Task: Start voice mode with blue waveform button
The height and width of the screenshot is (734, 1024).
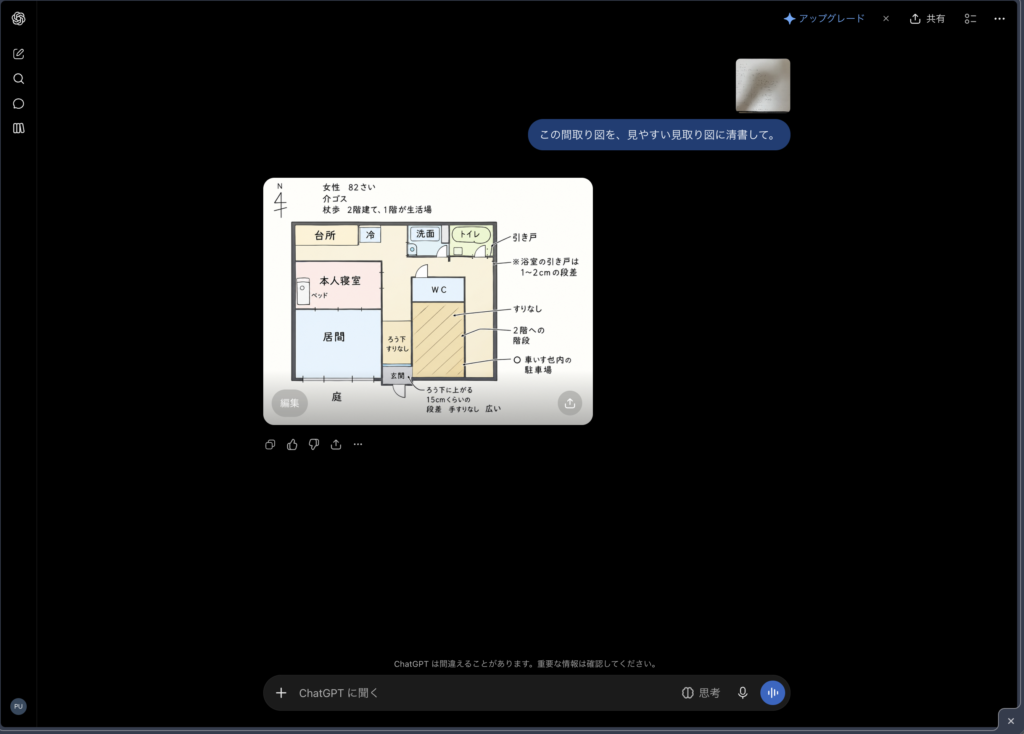Action: (x=773, y=693)
